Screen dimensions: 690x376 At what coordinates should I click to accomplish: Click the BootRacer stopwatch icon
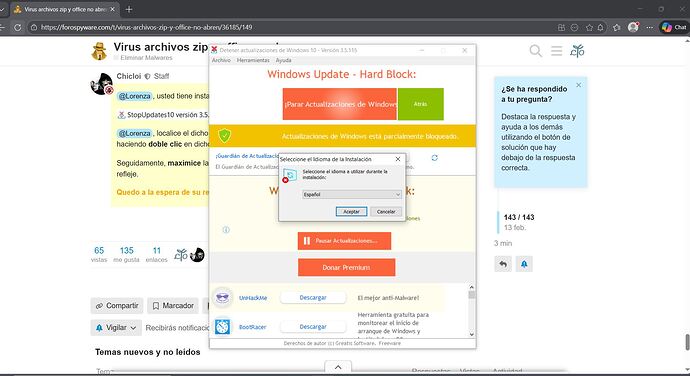point(223,327)
